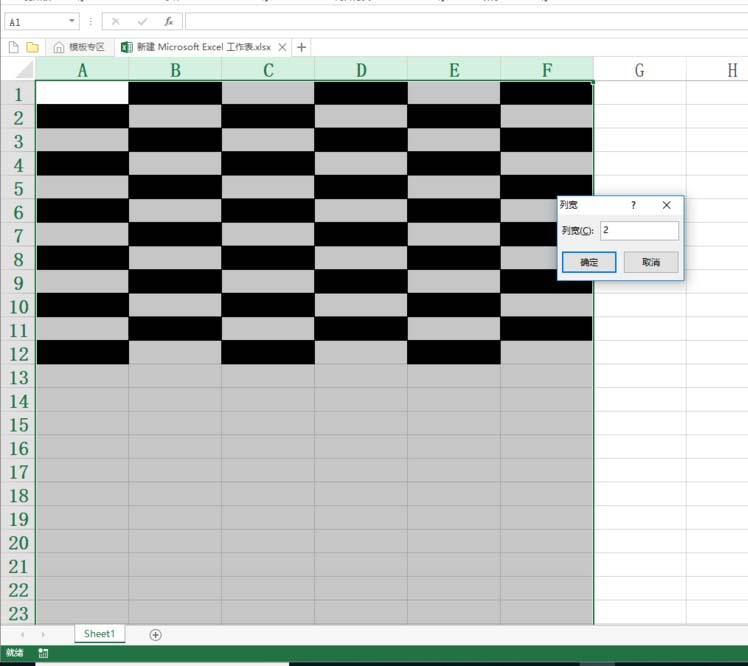
Task: Open the yellow folder icon
Action: (32, 47)
